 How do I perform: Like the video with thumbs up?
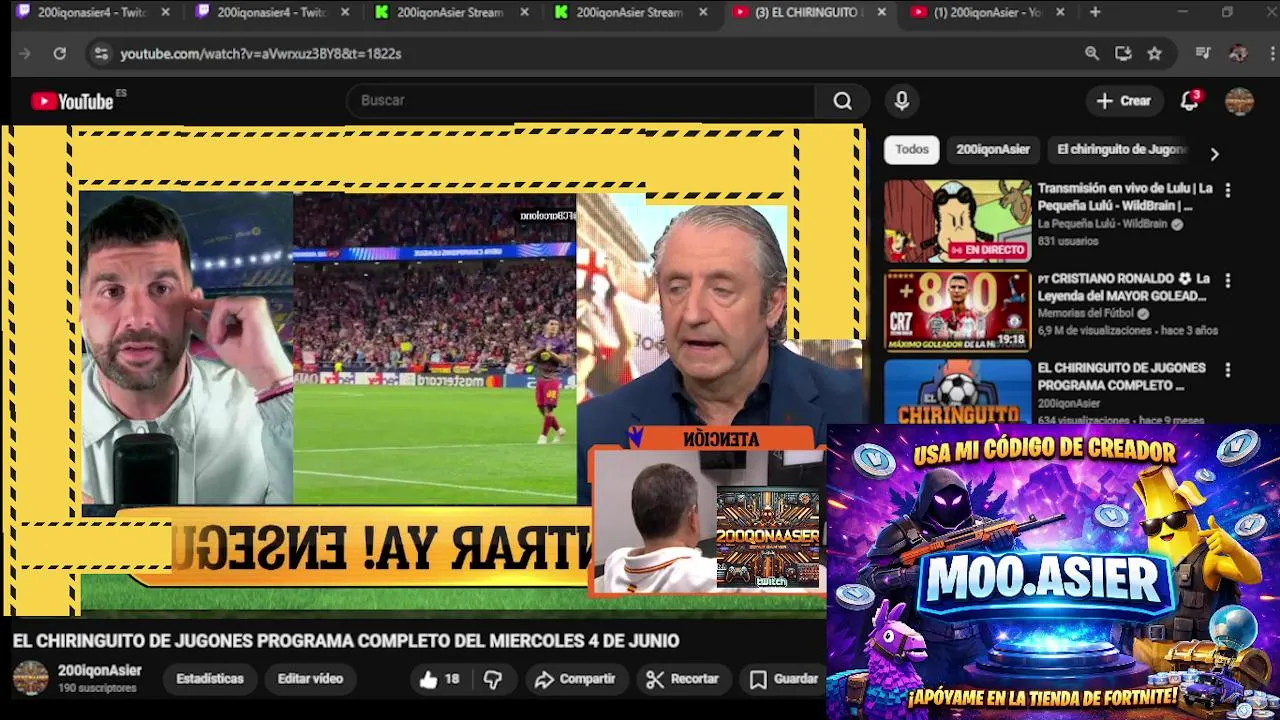tap(439, 679)
